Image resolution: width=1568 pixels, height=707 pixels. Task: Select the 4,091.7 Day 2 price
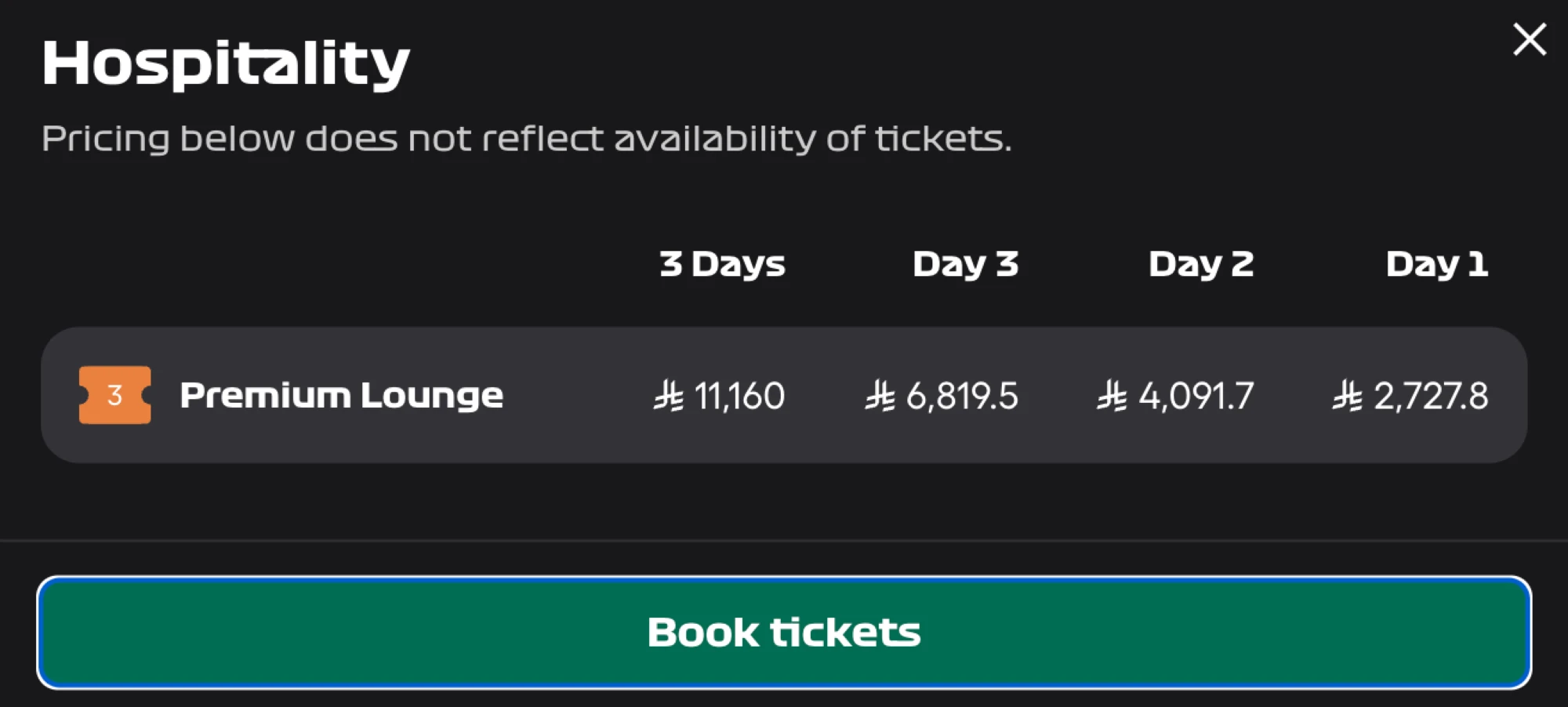[x=1196, y=396]
